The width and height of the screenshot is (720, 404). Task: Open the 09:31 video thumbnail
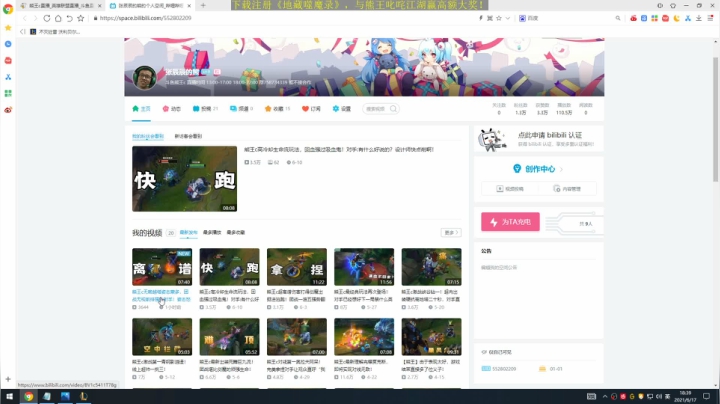click(x=431, y=337)
